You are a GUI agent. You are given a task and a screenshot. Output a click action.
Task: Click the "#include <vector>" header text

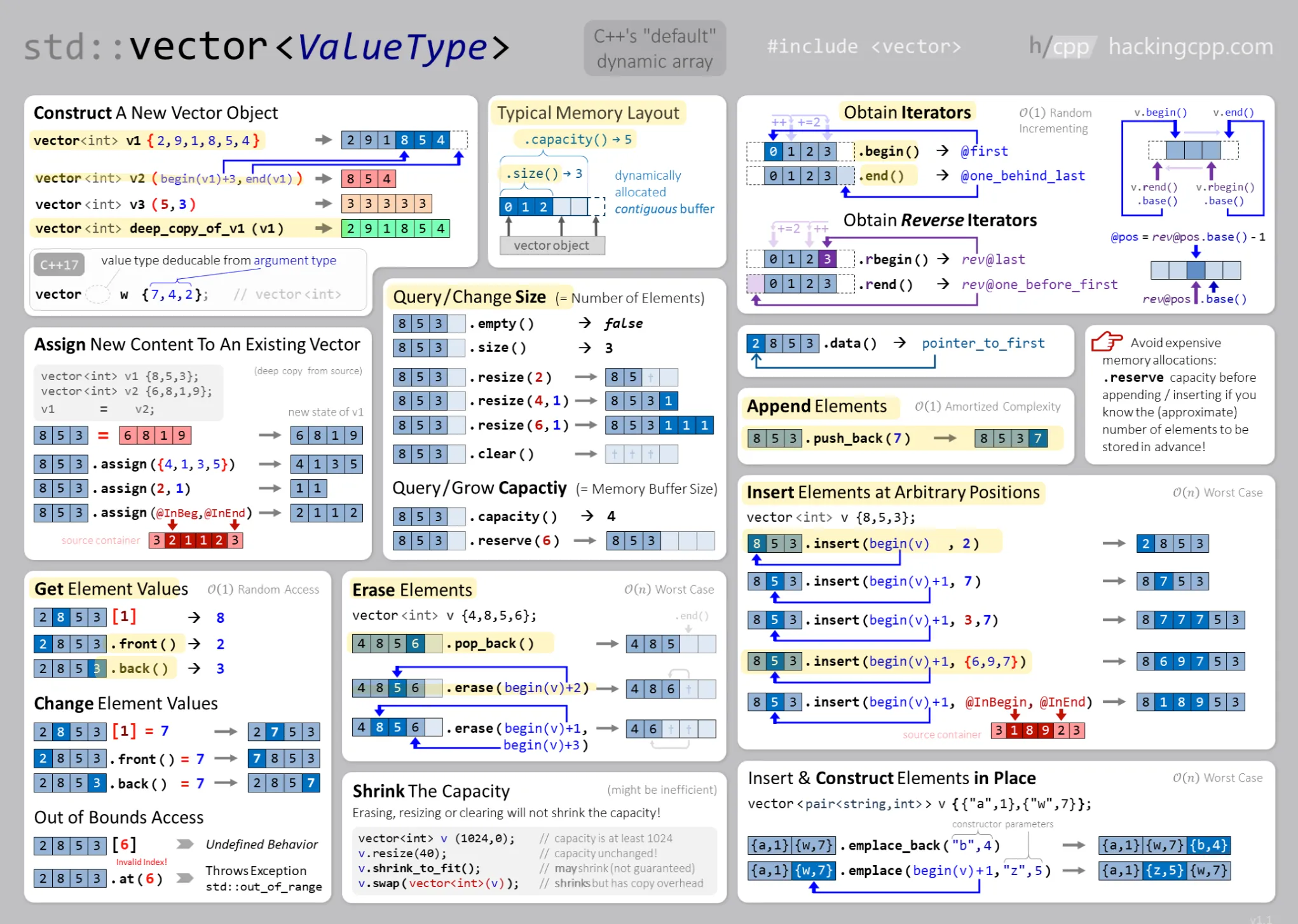tap(864, 46)
